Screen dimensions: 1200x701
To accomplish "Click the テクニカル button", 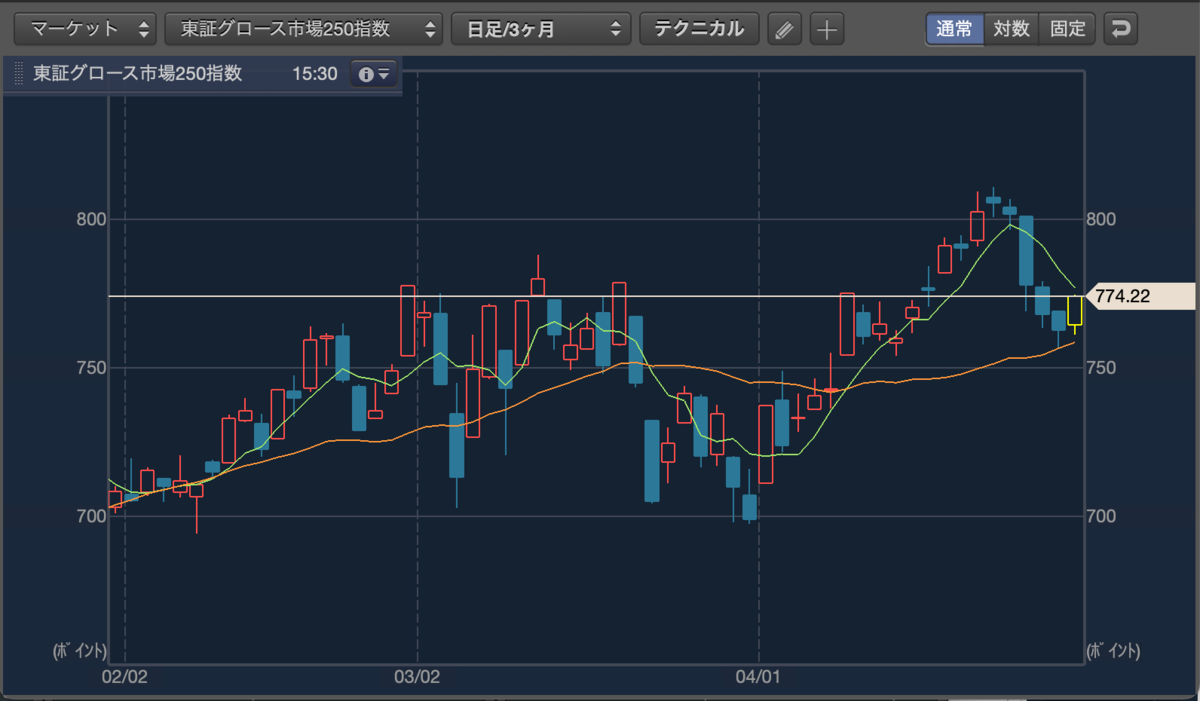I will 699,28.
